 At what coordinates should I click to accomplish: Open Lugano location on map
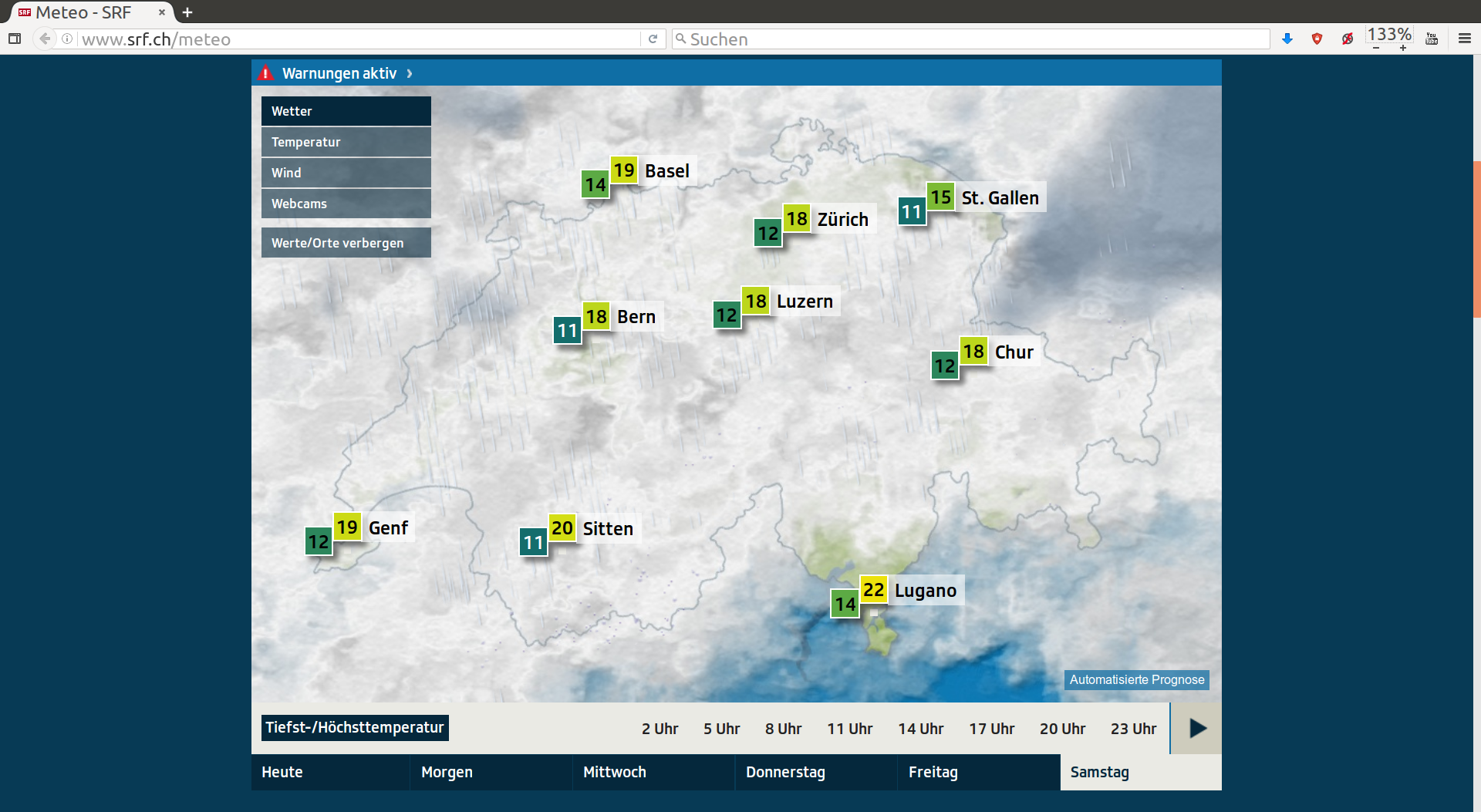[x=926, y=591]
